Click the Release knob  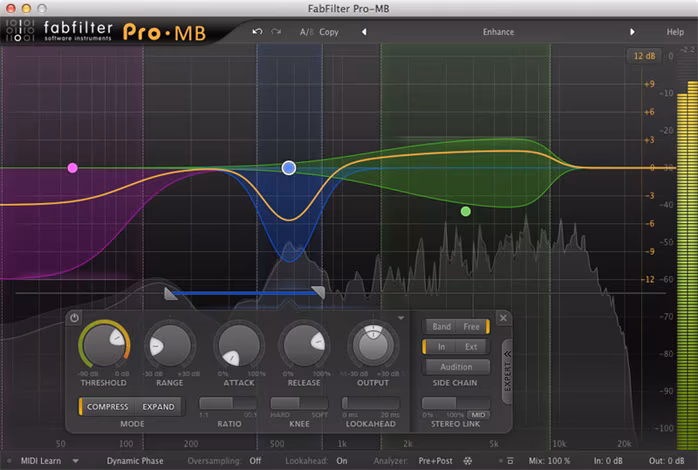[304, 345]
